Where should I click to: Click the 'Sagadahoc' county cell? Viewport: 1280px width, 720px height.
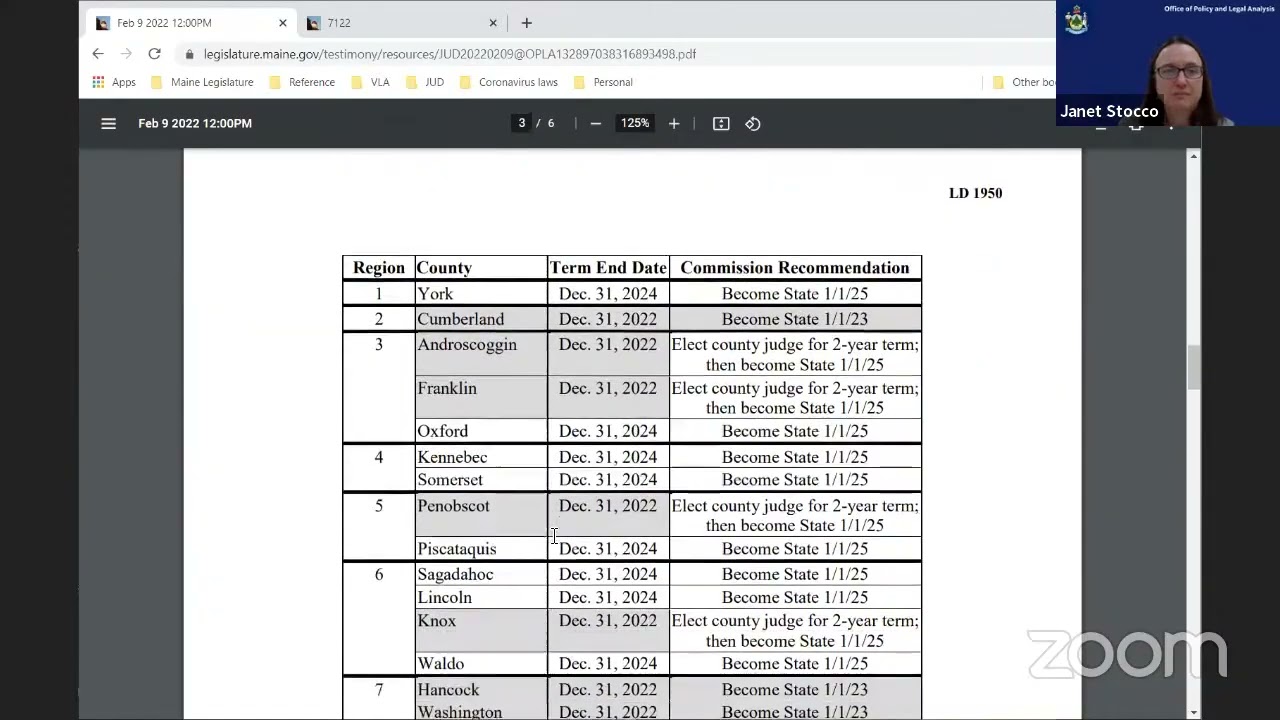481,574
